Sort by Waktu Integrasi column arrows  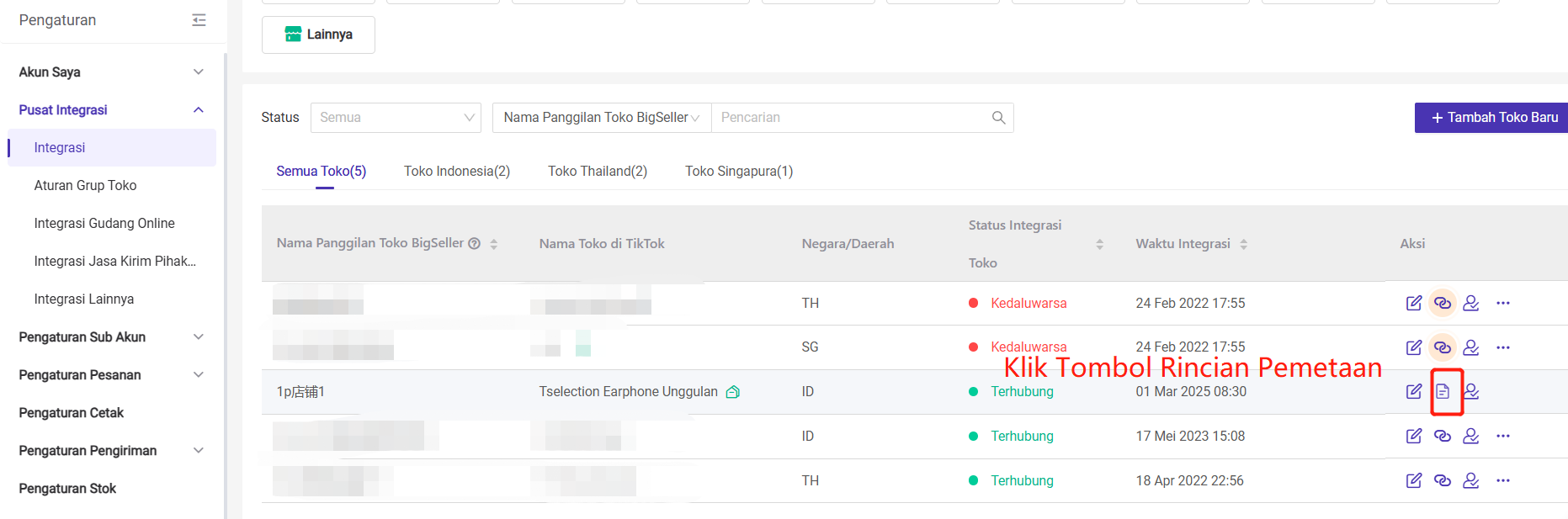coord(1243,244)
